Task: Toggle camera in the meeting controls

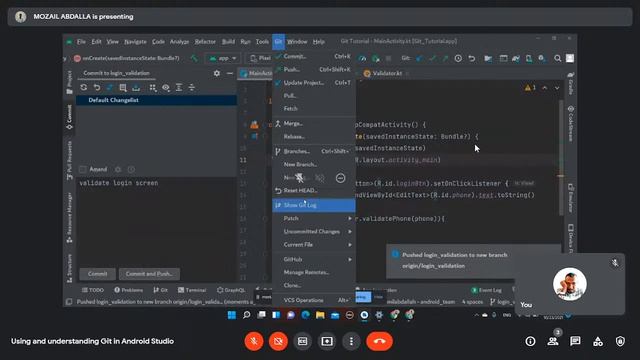Action: click(278, 341)
